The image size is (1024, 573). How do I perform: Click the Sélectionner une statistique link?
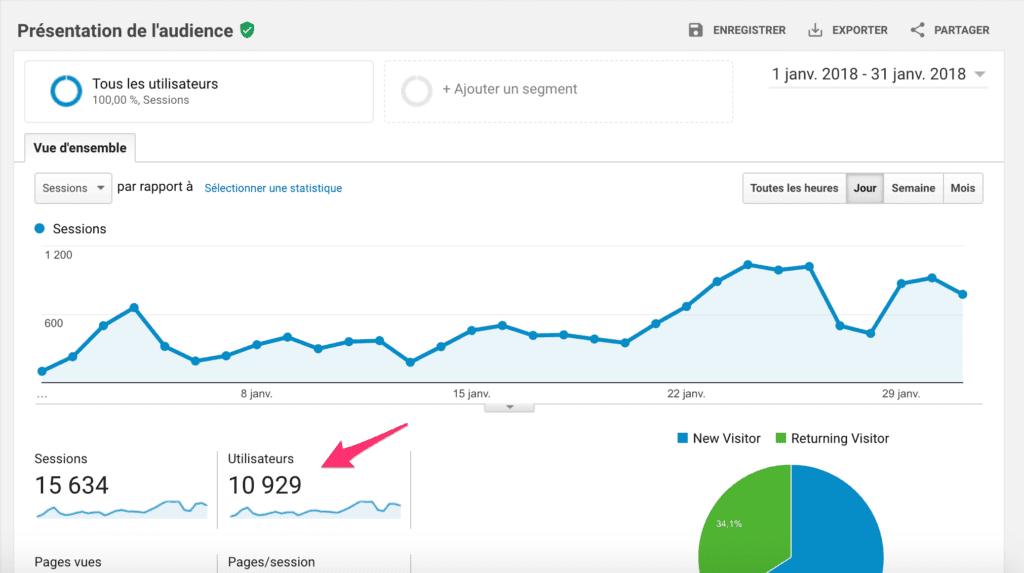click(x=273, y=188)
